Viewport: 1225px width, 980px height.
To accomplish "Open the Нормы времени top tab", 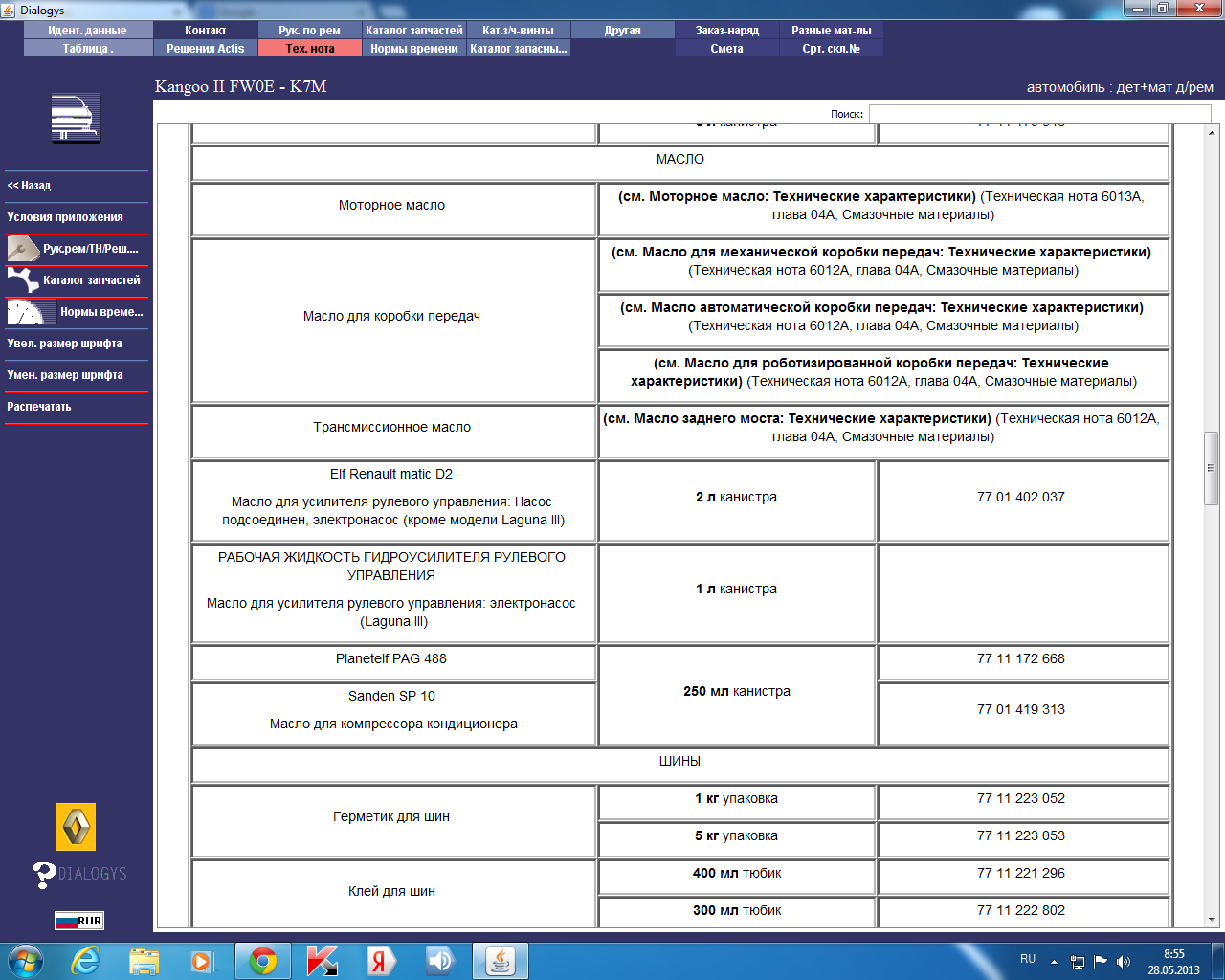I will (414, 49).
